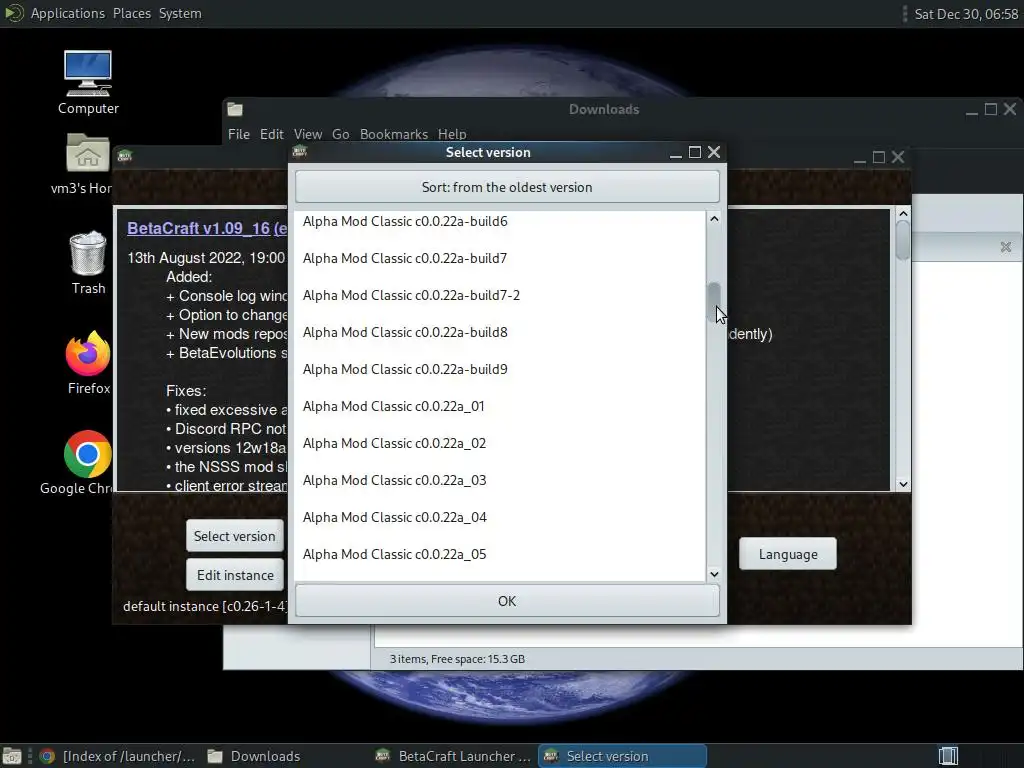Close the Select version dialog
Screen dimensions: 1024x768
click(714, 152)
